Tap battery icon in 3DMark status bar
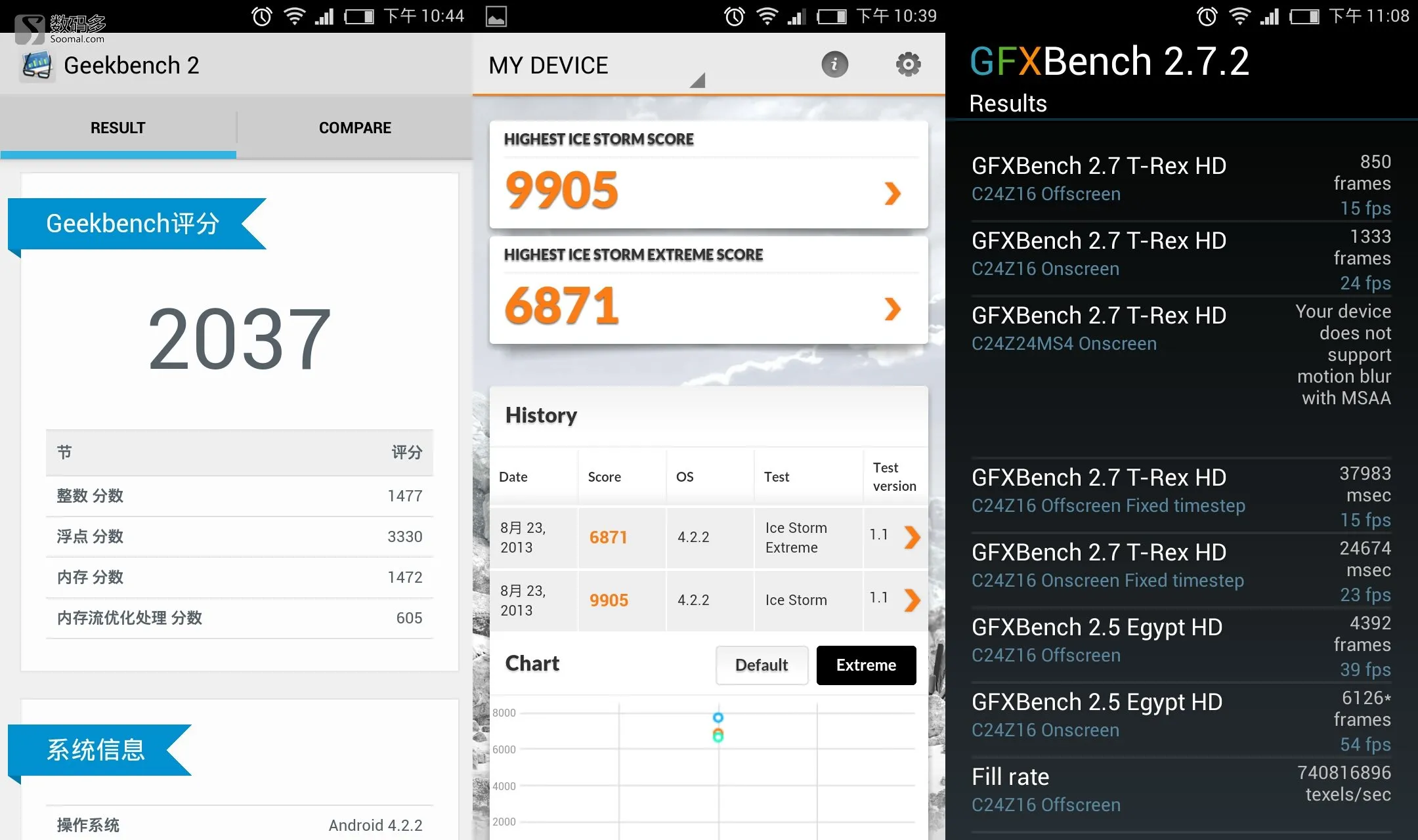Screen dimensions: 1418x840 tap(832, 16)
